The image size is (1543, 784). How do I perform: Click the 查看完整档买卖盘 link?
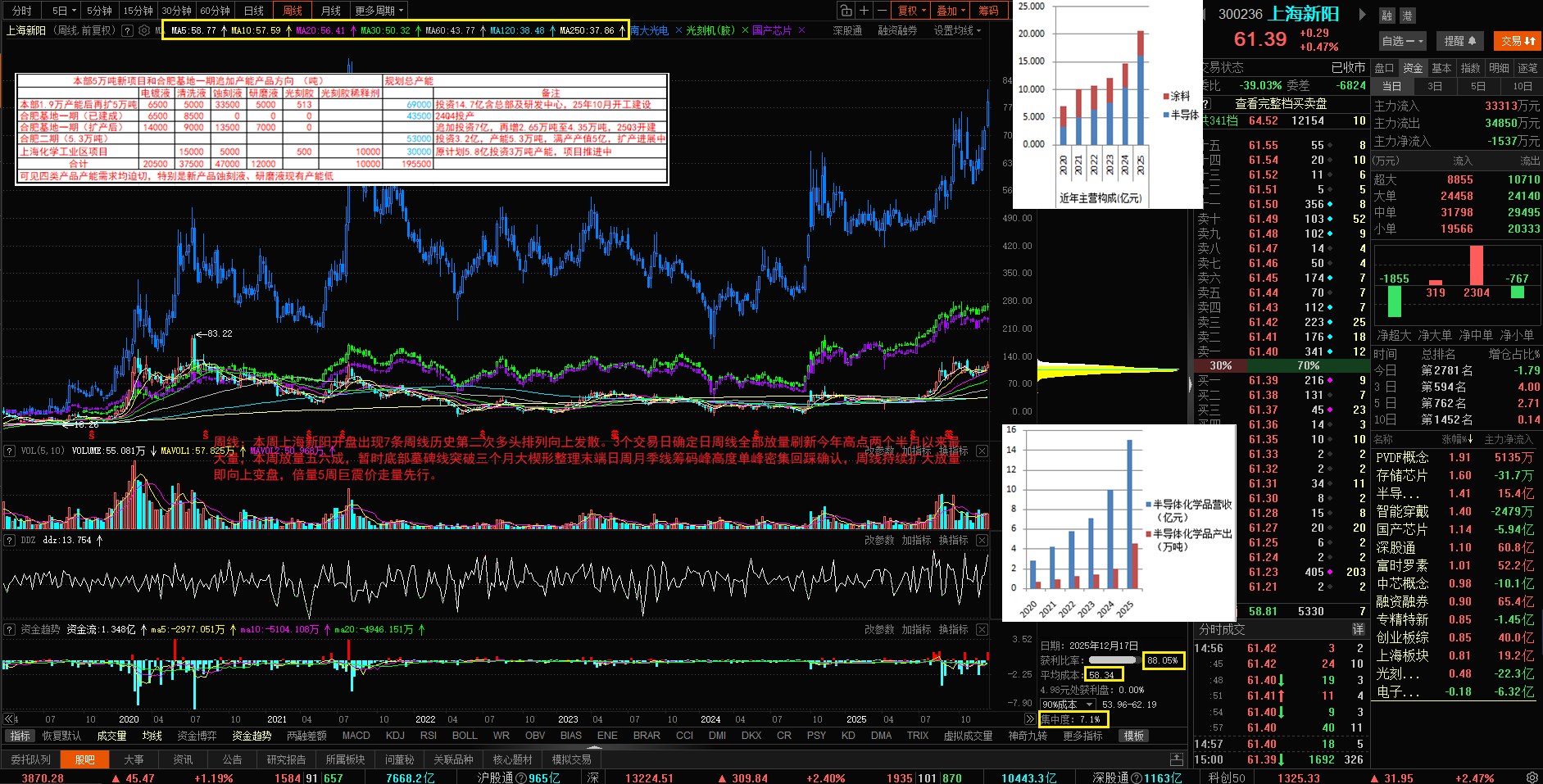(x=1280, y=103)
